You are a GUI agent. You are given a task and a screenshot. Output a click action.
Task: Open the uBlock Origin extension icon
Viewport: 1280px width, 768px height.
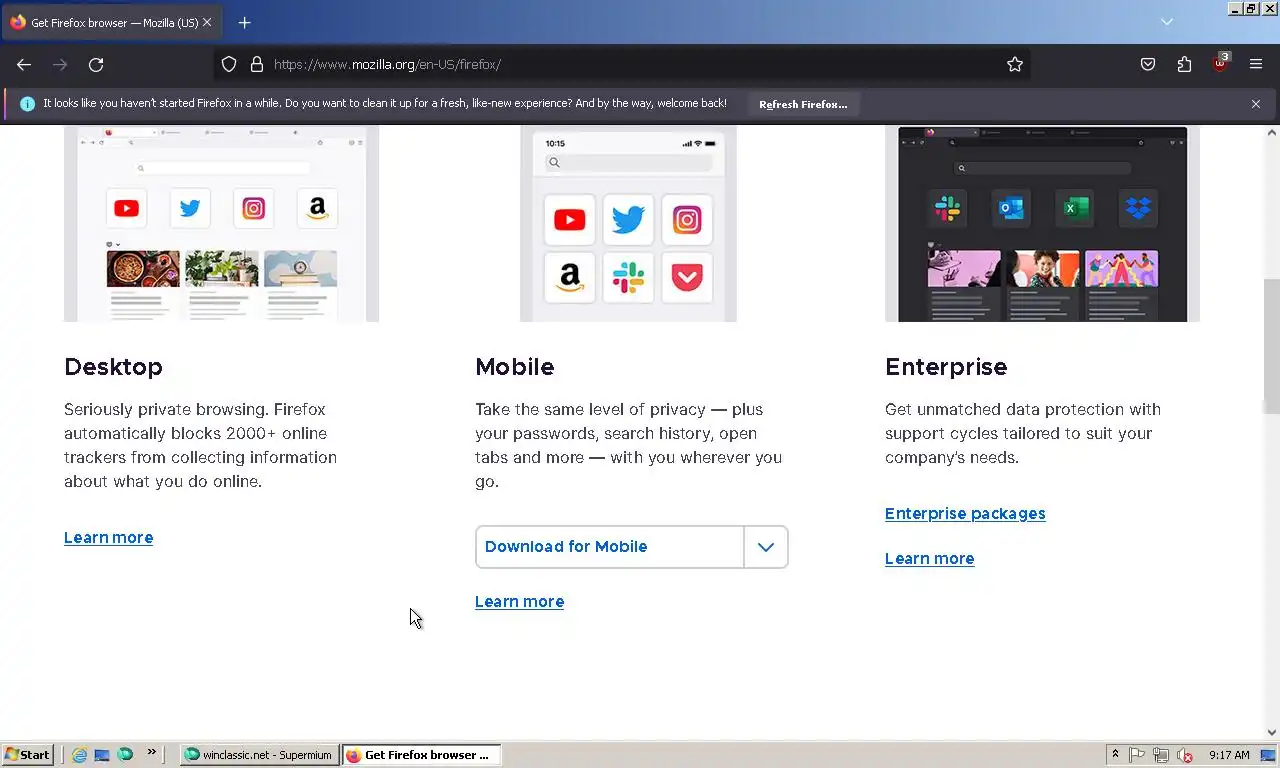pyautogui.click(x=1220, y=63)
